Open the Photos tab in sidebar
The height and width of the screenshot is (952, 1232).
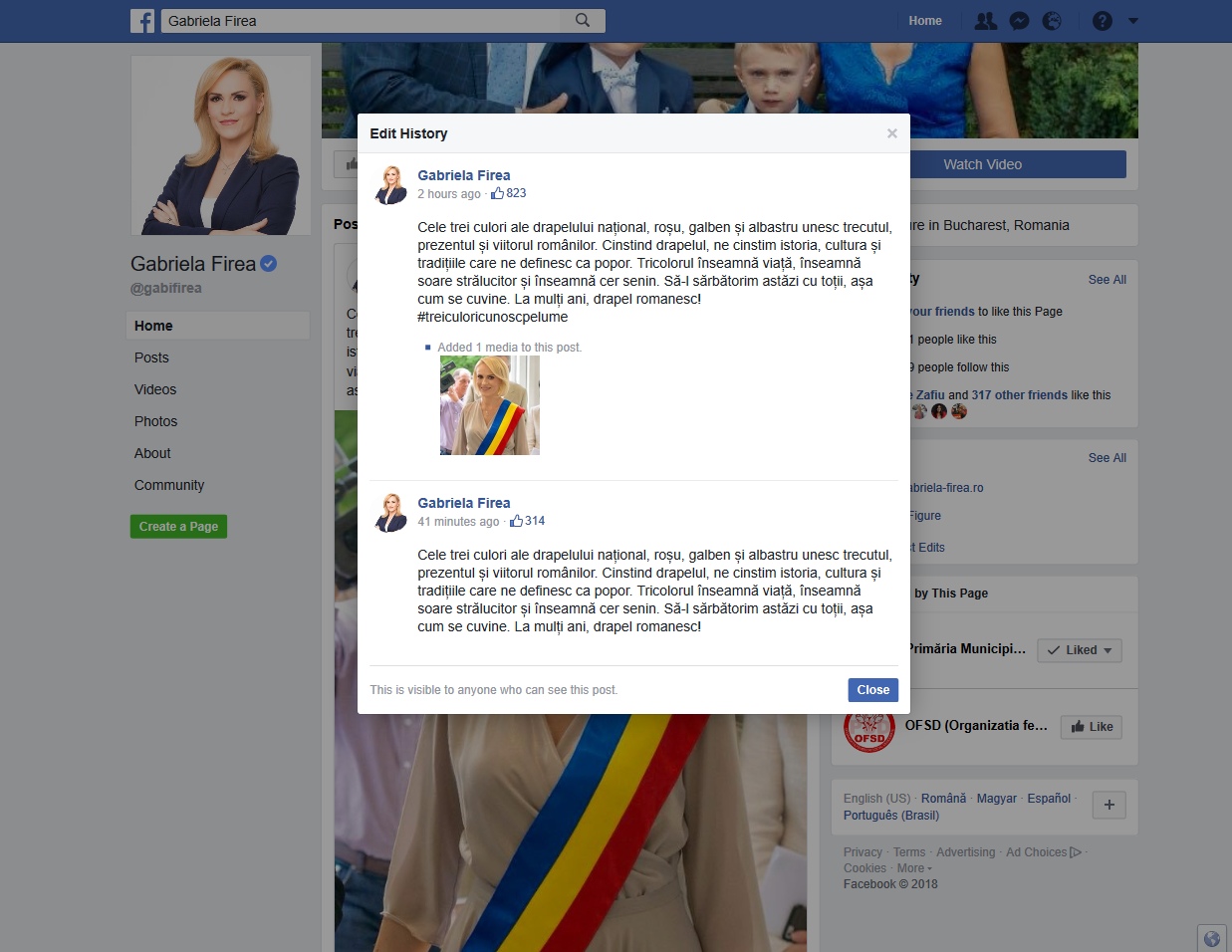point(155,421)
